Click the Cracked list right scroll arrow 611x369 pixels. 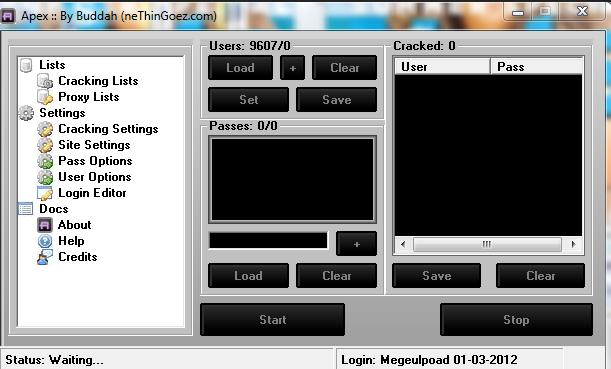tap(573, 245)
